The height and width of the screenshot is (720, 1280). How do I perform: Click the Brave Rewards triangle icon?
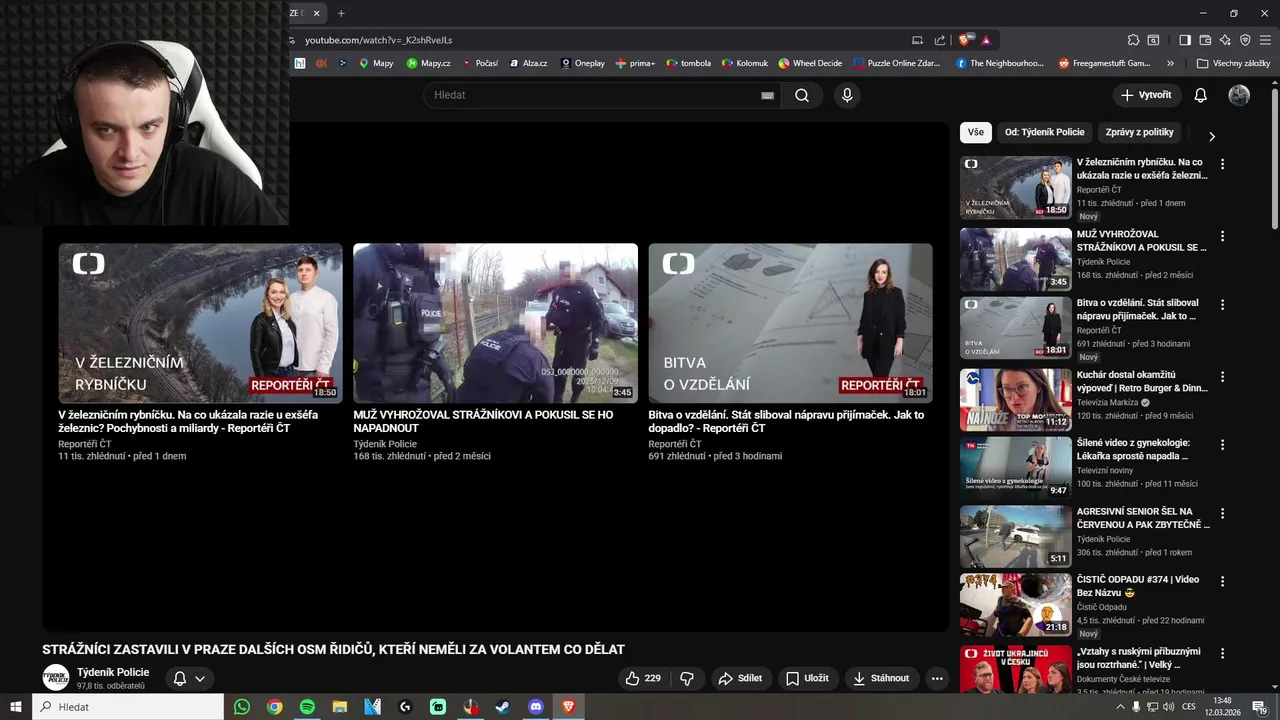pos(986,40)
